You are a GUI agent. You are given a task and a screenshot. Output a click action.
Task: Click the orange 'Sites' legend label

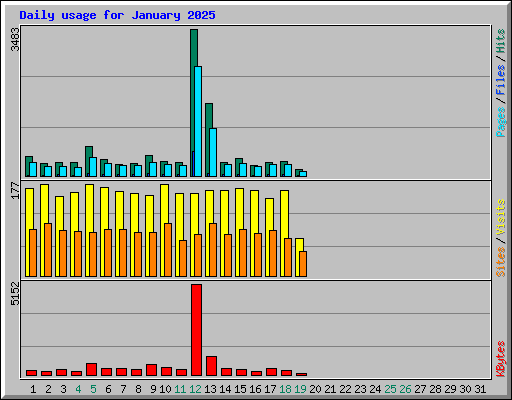pos(500,262)
